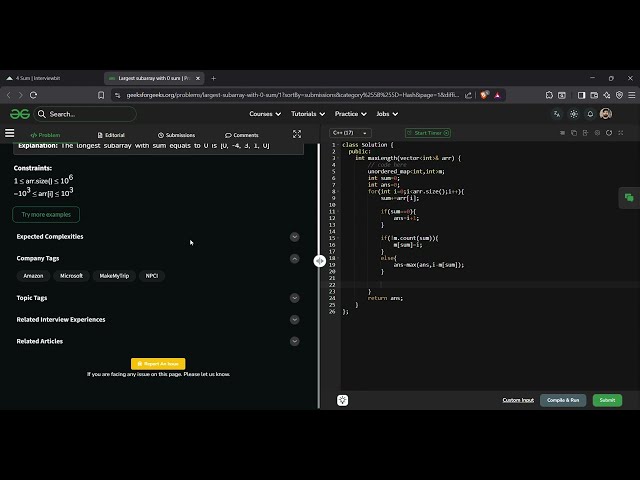
Task: Switch to the Editorial tab
Action: click(x=111, y=135)
